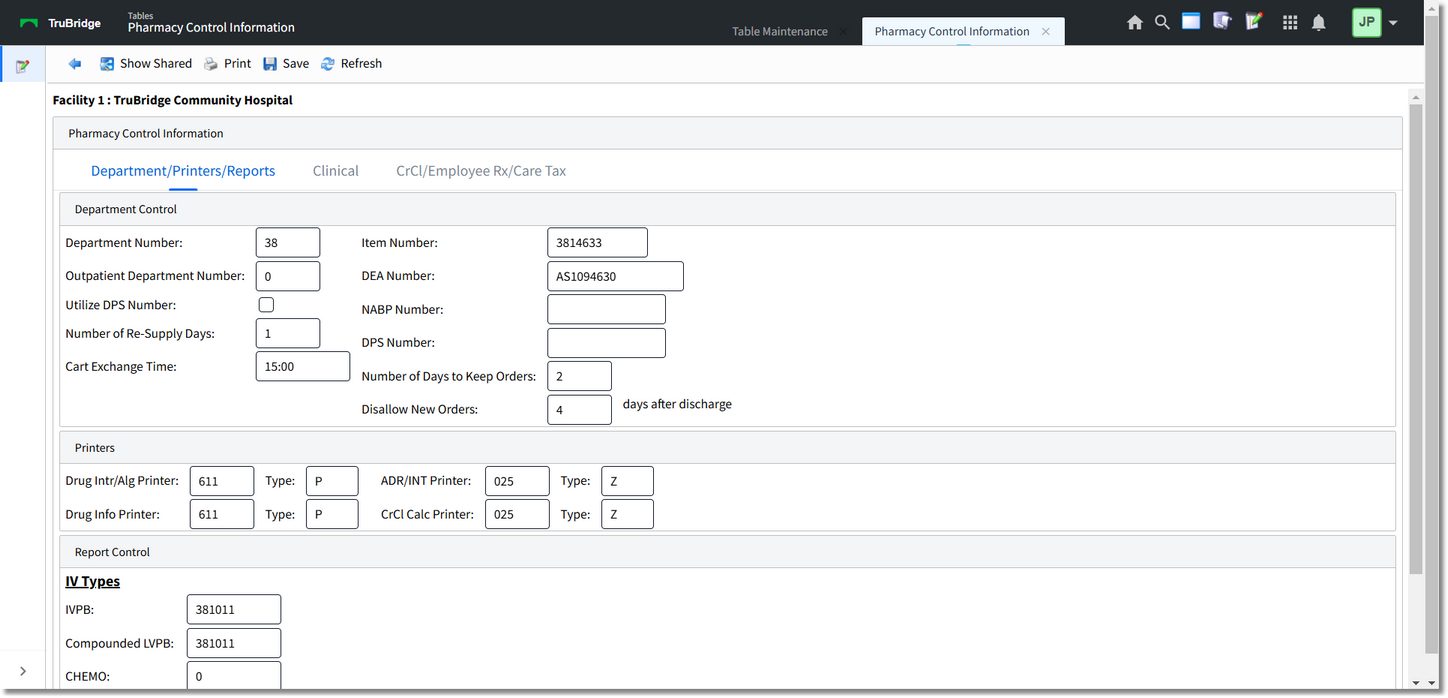Open the search magnifier icon
Image resolution: width=1448 pixels, height=698 pixels.
pos(1162,22)
